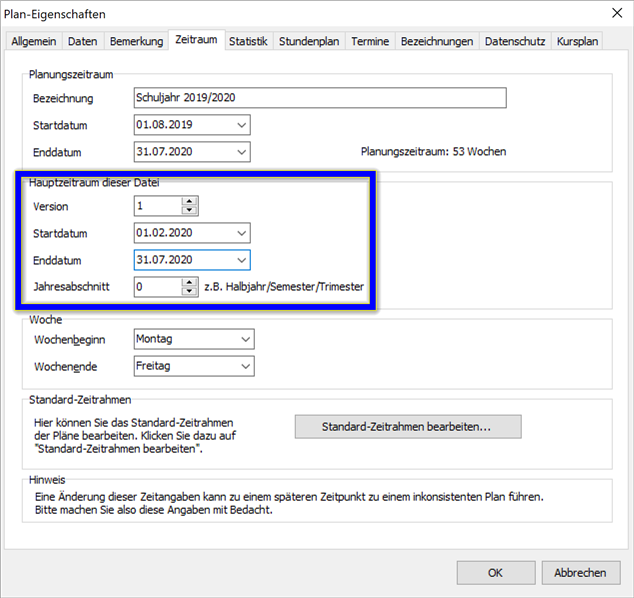Decrease the Jahresabschnitt value with down arrow
This screenshot has width=634, height=598.
point(190,291)
